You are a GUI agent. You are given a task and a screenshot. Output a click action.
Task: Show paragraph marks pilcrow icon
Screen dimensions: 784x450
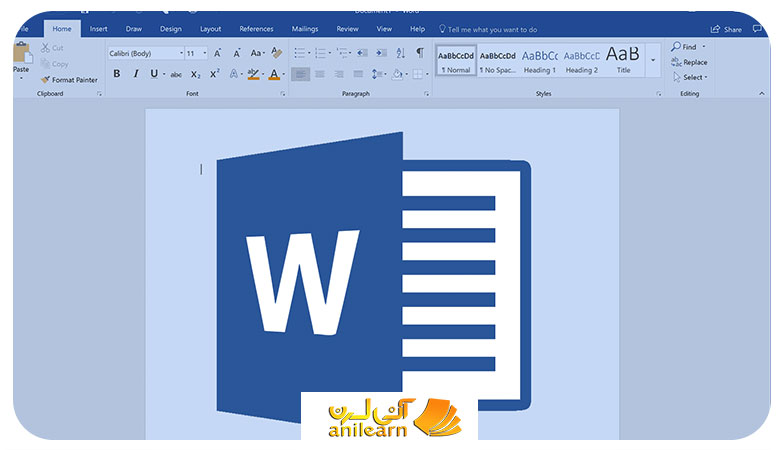click(x=420, y=52)
